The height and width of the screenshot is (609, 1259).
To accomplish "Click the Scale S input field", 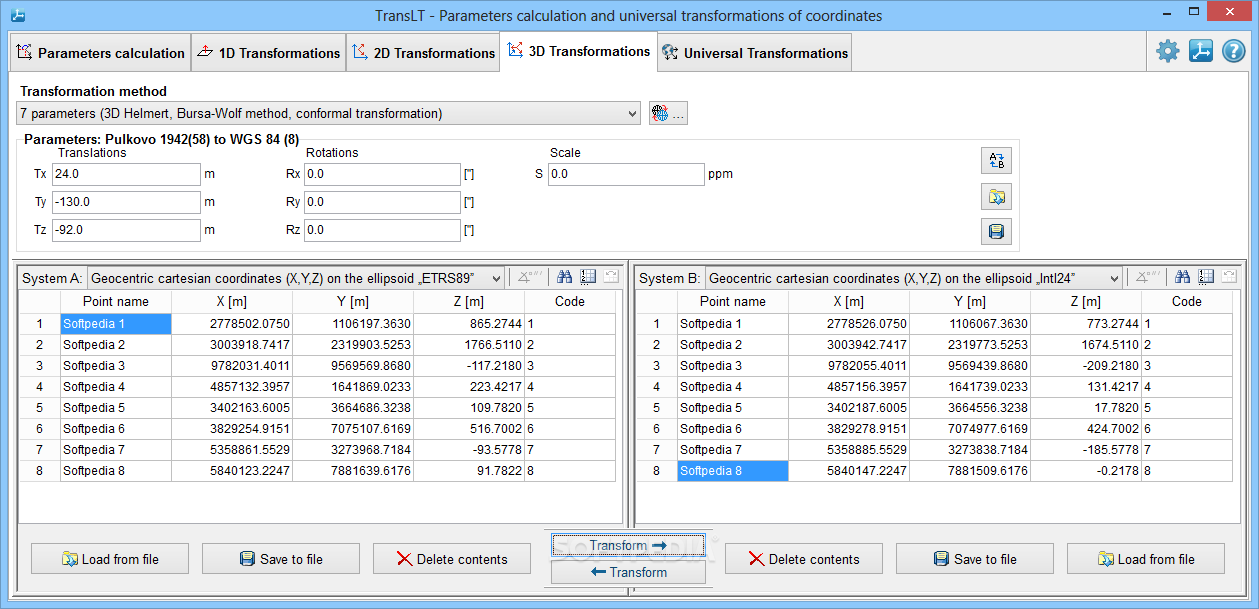I will click(x=626, y=174).
